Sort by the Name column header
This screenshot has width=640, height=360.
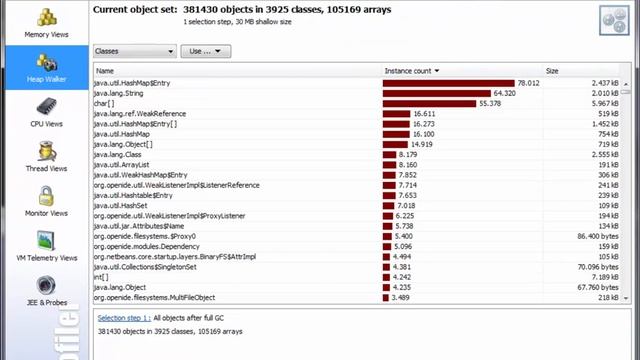238,71
